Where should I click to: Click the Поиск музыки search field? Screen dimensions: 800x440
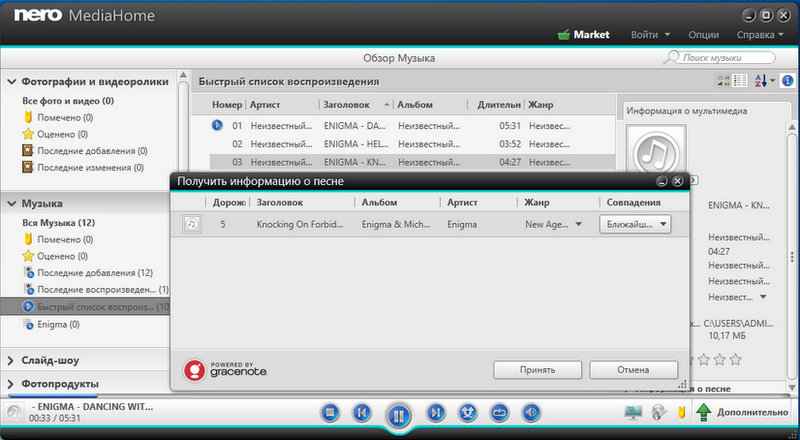coord(727,58)
